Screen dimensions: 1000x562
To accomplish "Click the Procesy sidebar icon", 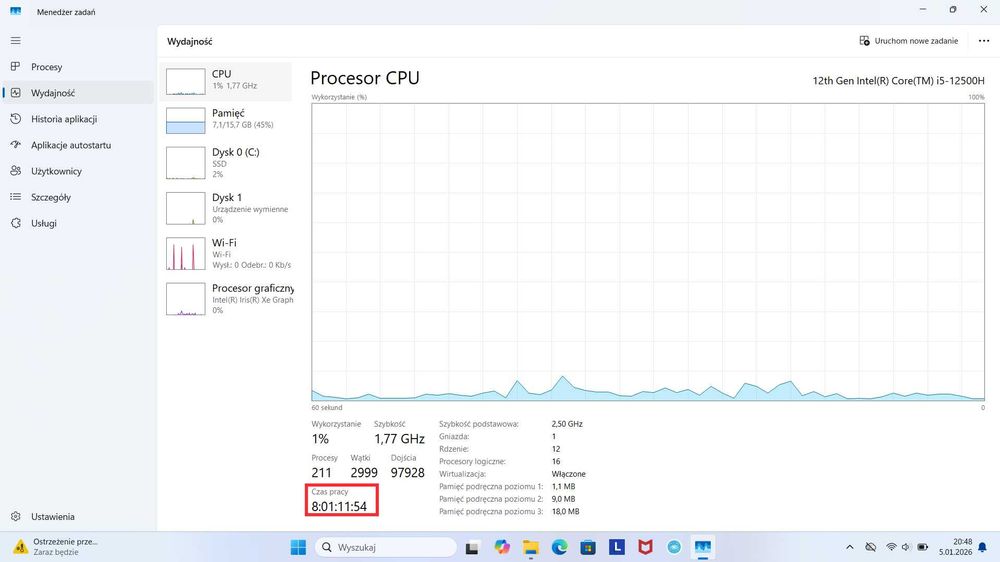I will (16, 66).
